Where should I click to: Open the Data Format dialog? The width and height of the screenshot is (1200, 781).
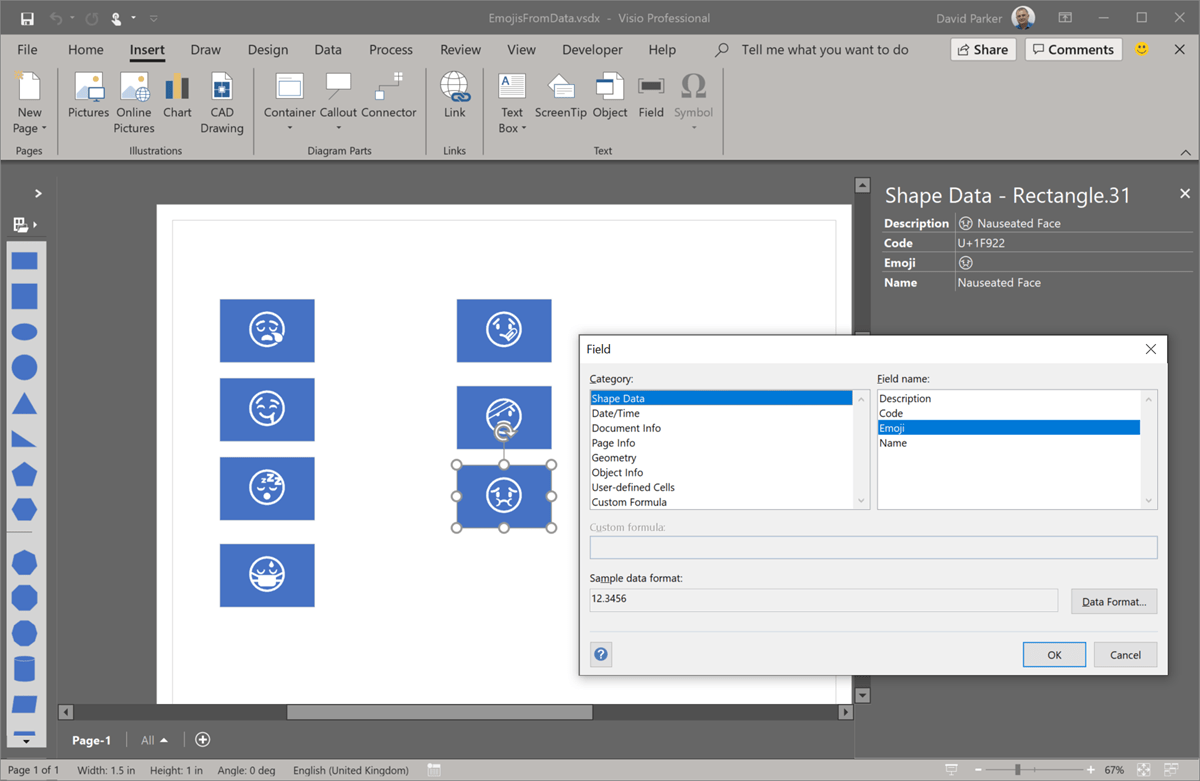(x=1113, y=601)
